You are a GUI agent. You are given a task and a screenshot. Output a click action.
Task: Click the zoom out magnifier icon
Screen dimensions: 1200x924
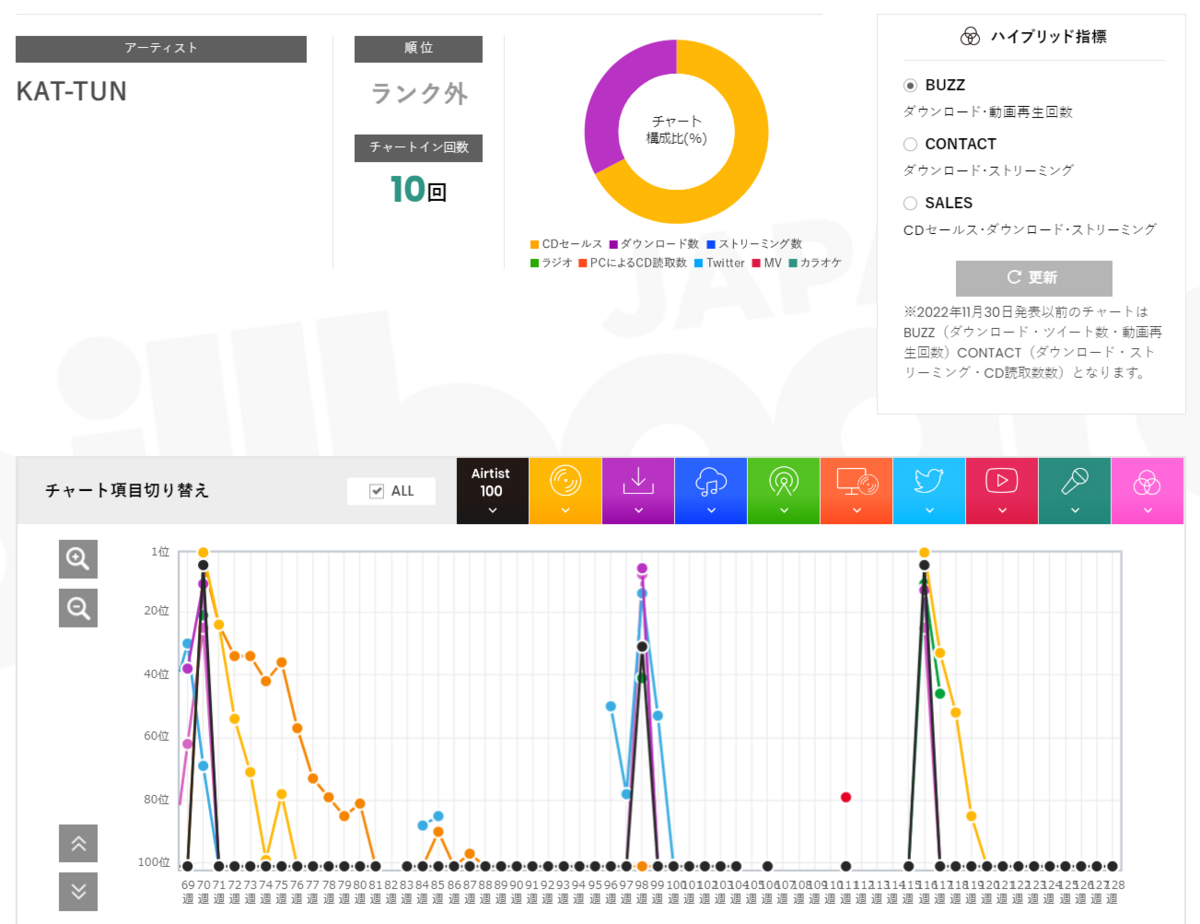coord(78,608)
